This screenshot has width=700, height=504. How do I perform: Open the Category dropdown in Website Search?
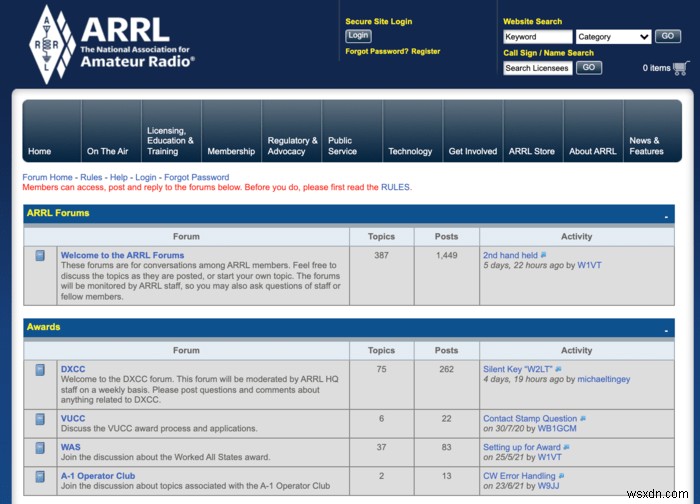tap(613, 37)
